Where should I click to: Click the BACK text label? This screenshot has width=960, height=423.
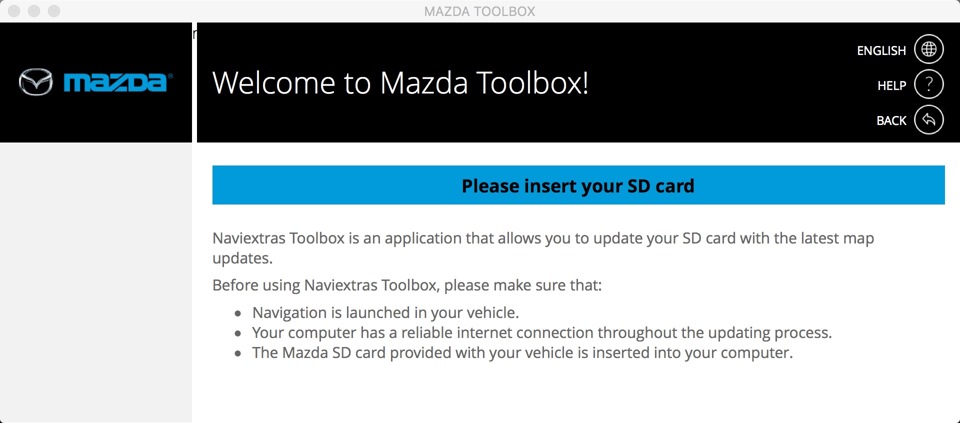click(x=891, y=121)
